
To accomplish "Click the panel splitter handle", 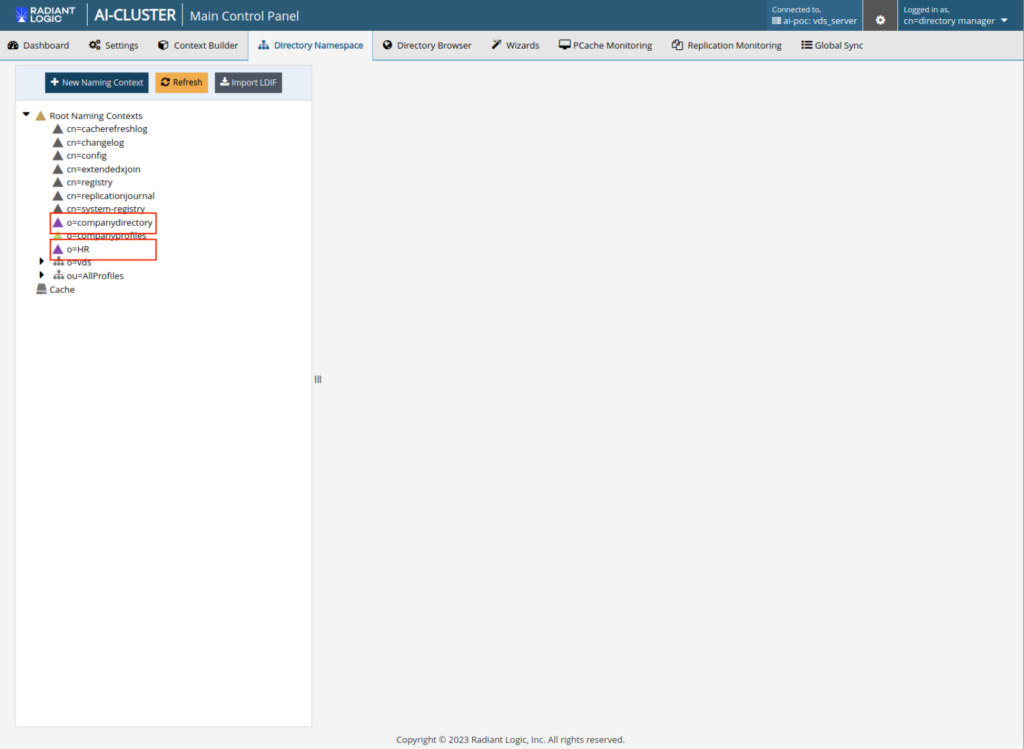I will [318, 379].
